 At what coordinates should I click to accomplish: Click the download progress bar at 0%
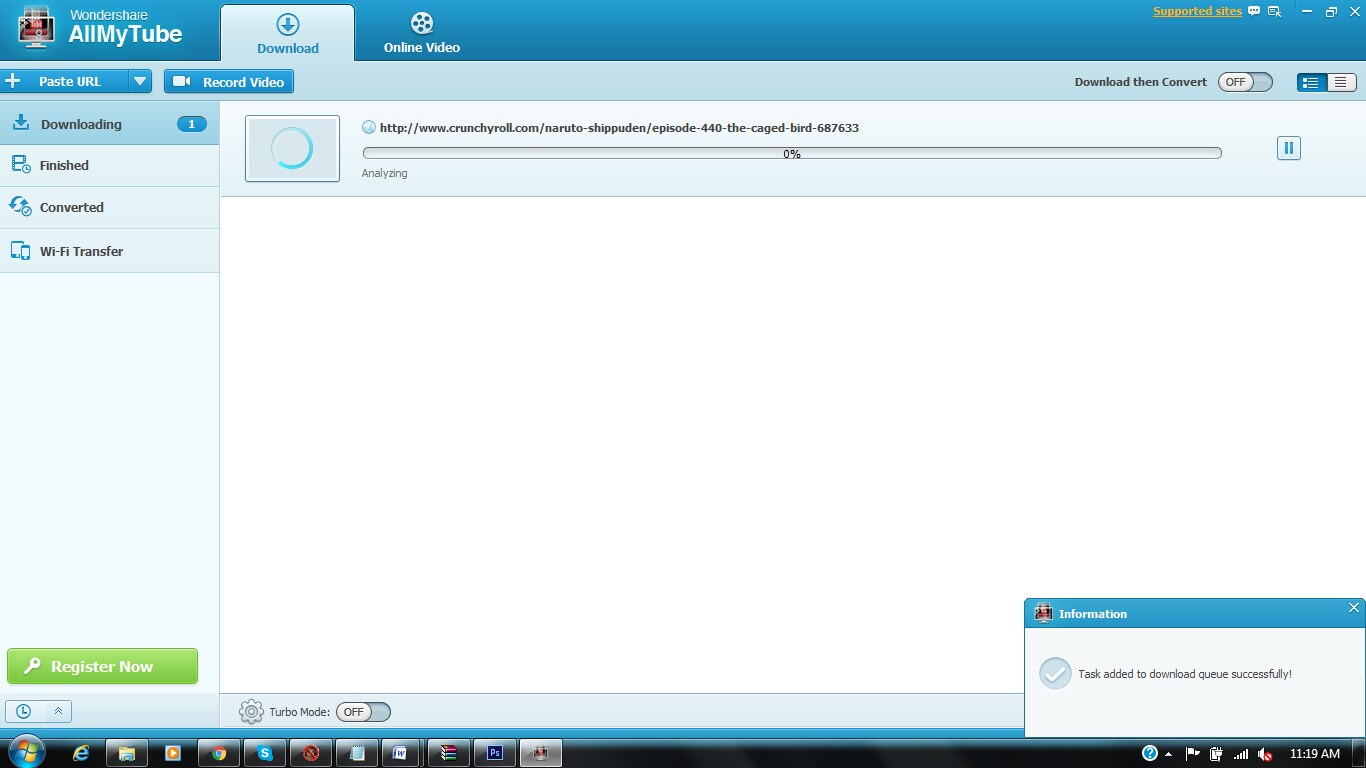(792, 154)
